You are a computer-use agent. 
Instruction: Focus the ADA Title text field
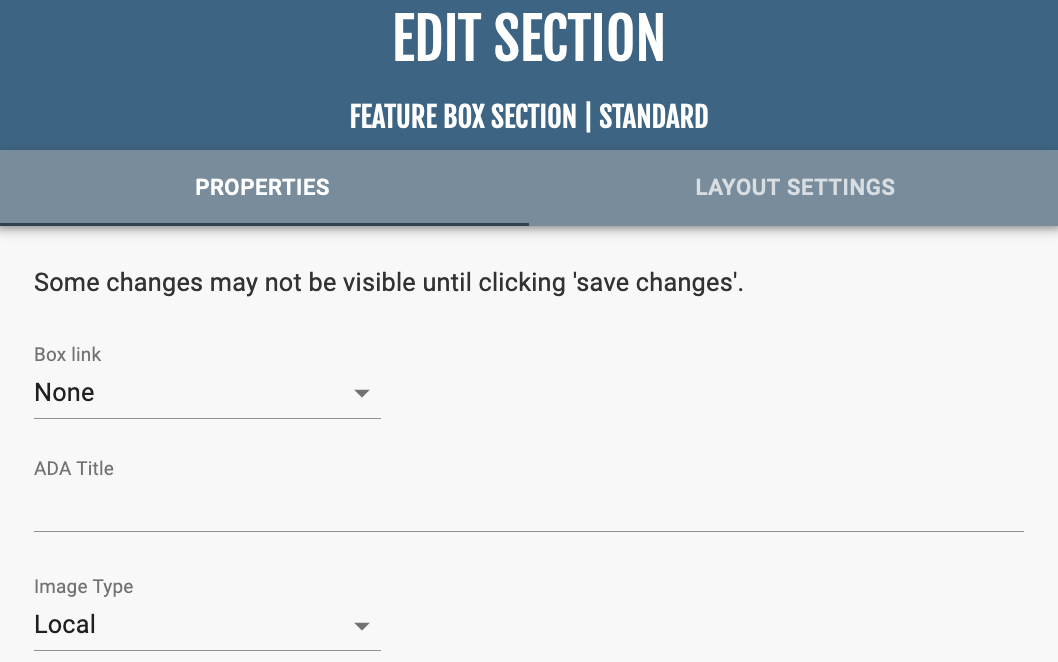coord(528,508)
